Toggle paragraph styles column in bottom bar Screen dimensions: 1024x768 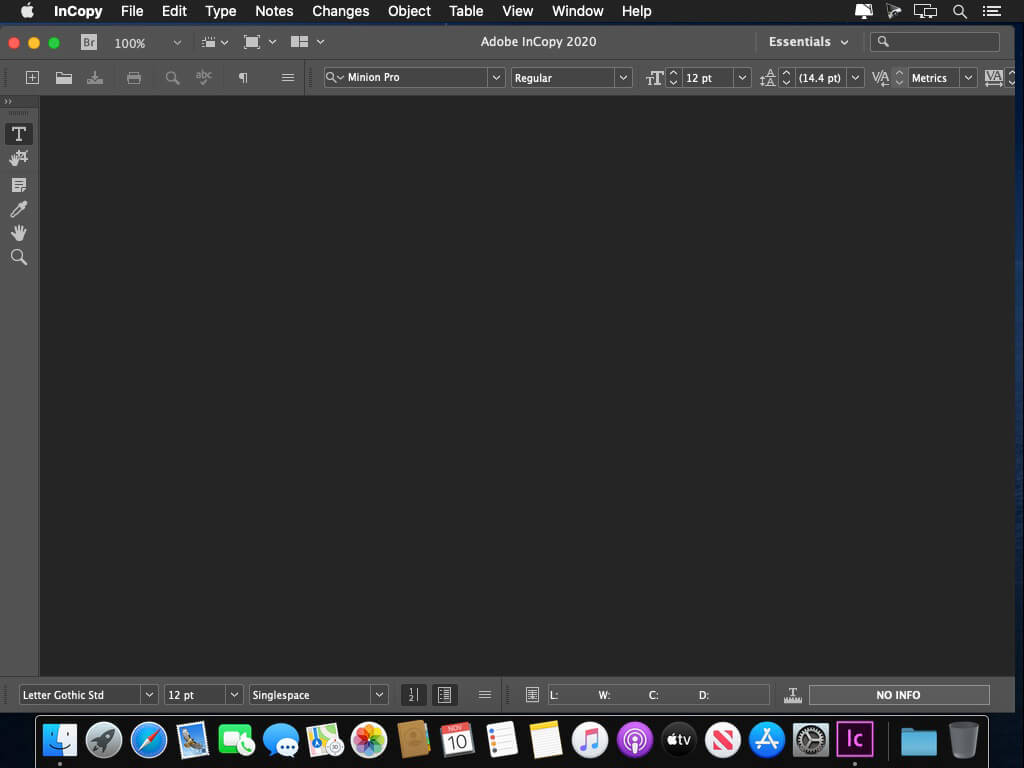click(445, 695)
